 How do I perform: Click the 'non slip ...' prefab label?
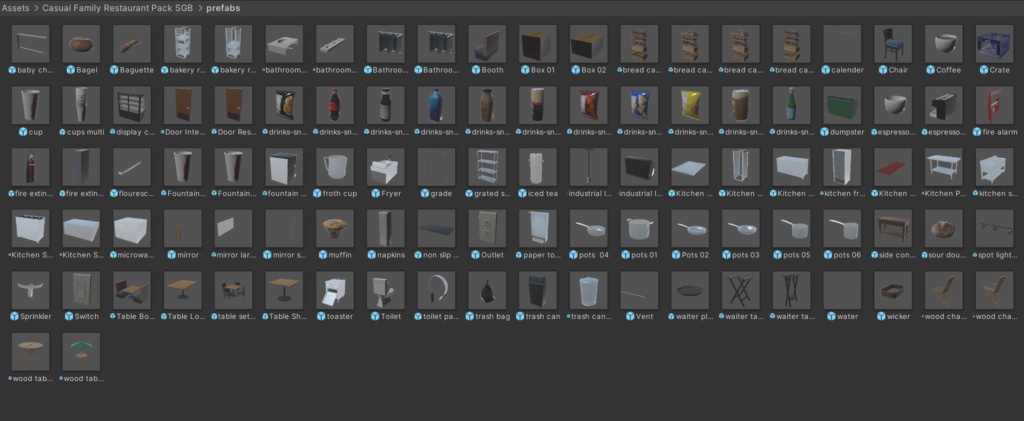[440, 255]
